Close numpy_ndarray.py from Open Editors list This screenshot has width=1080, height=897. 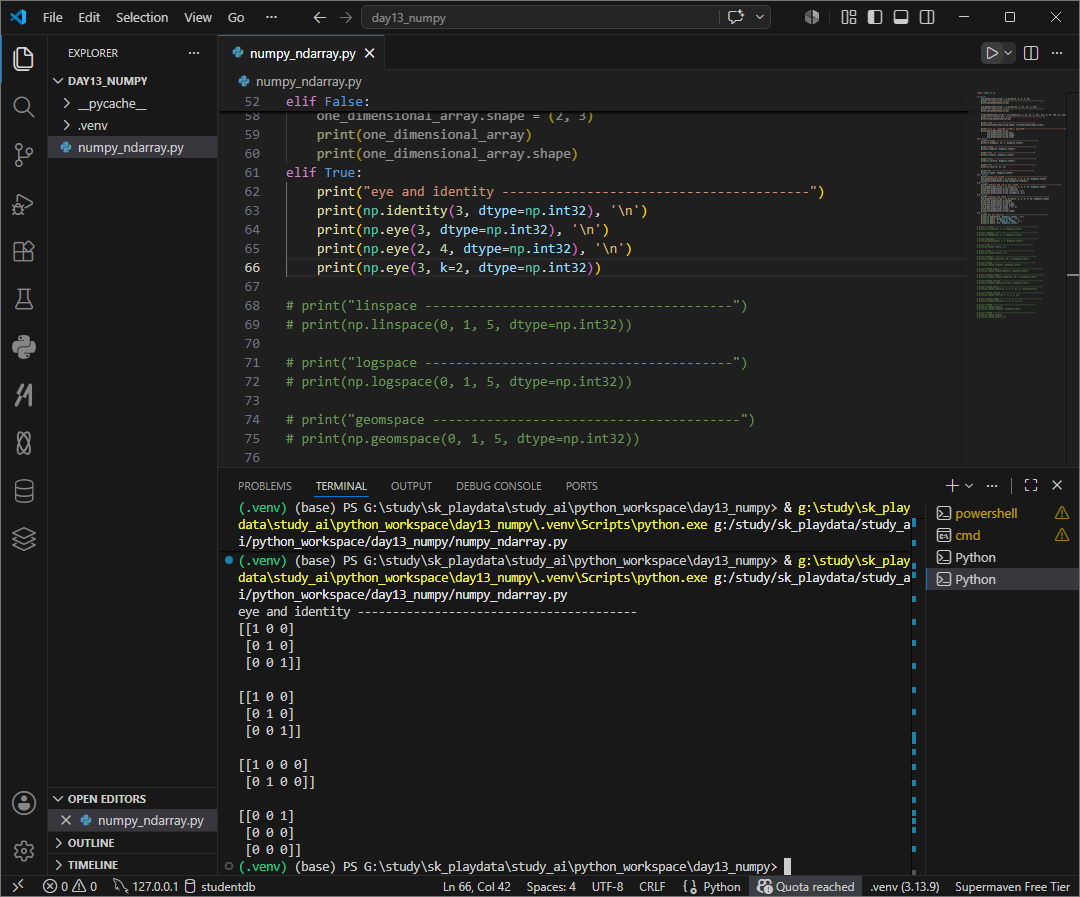[66, 820]
